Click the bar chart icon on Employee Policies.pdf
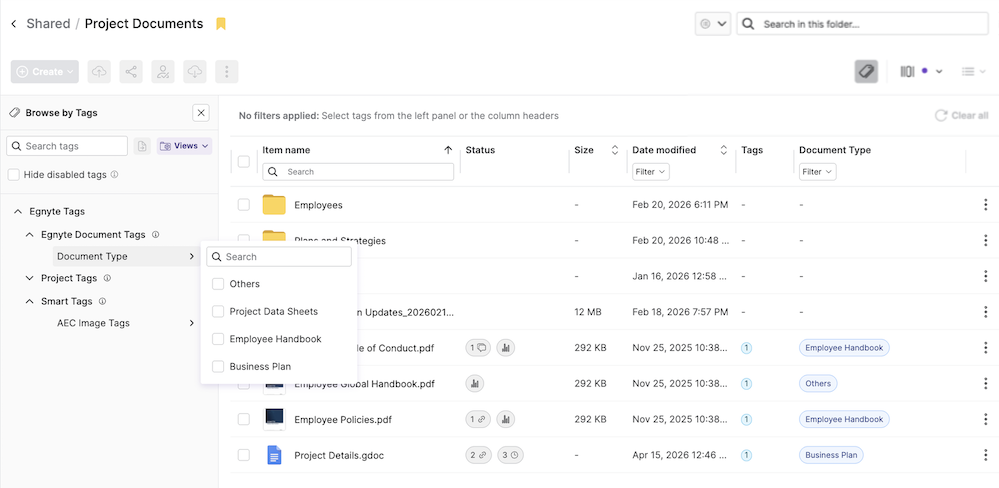Screen dimensions: 999x488 pos(506,419)
